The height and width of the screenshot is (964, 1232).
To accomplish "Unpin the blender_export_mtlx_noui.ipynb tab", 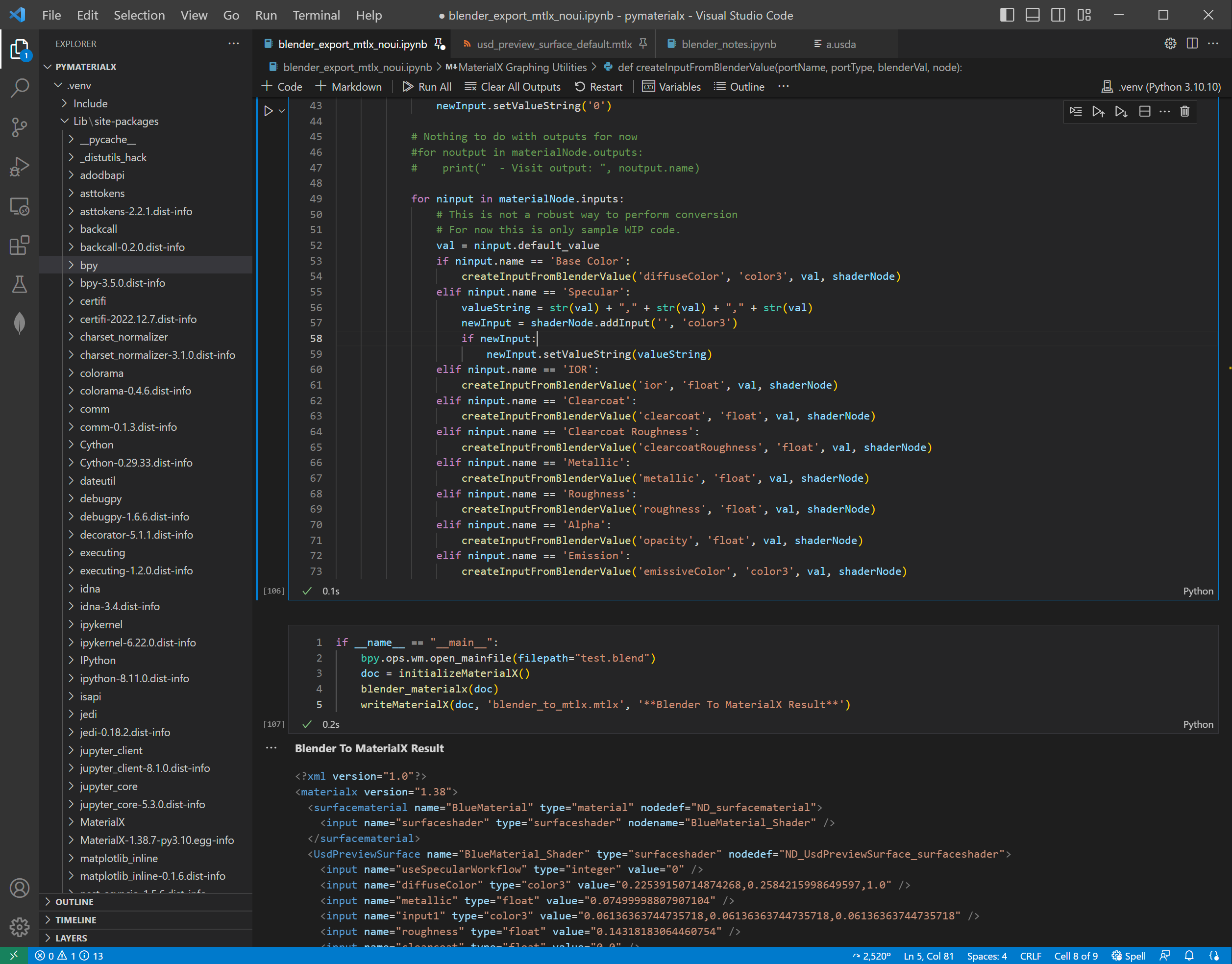I will pyautogui.click(x=440, y=44).
